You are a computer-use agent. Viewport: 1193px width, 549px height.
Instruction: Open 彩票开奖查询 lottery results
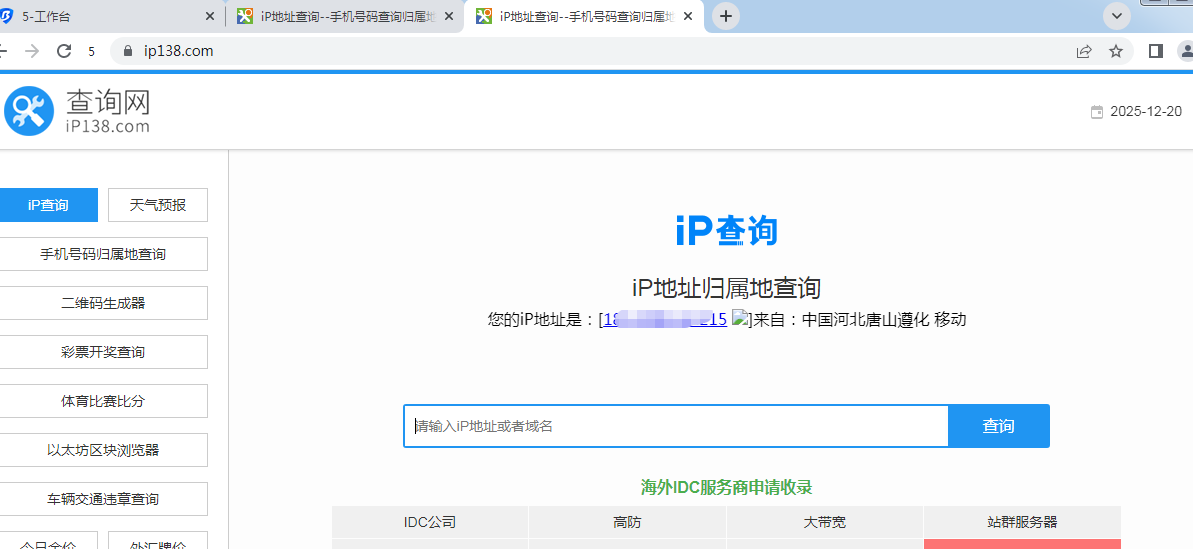(x=103, y=352)
